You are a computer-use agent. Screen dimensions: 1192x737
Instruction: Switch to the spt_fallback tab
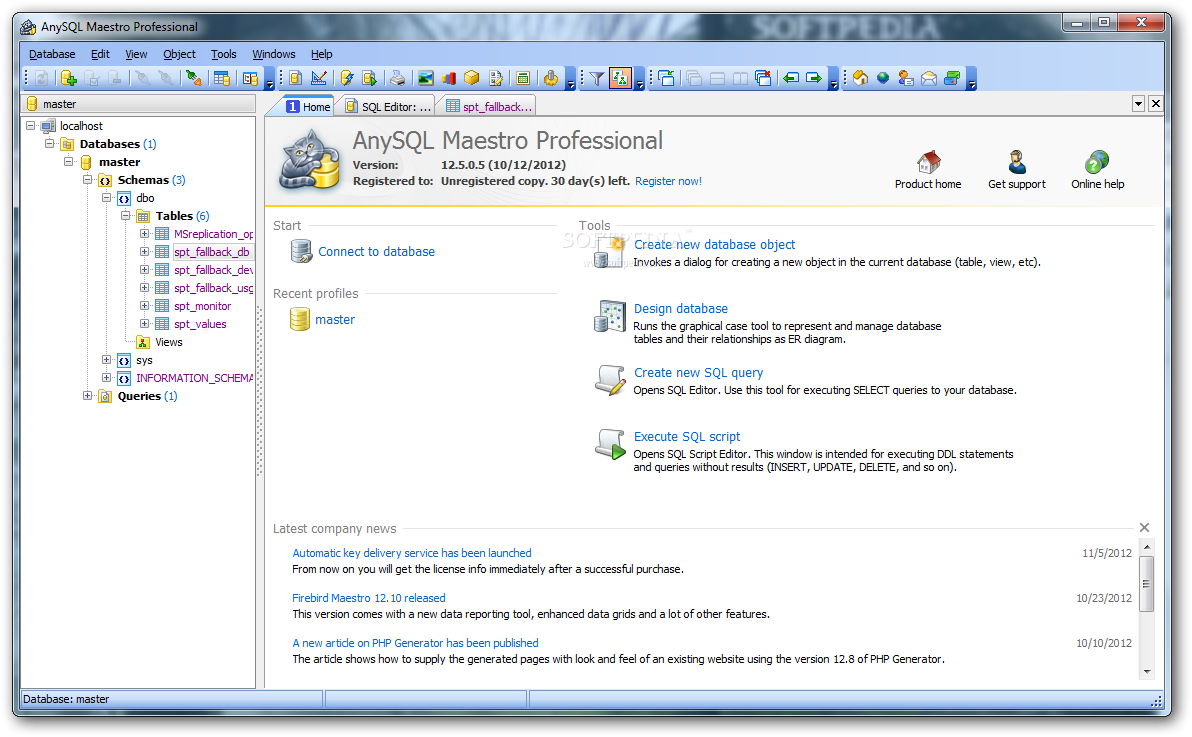pos(489,106)
